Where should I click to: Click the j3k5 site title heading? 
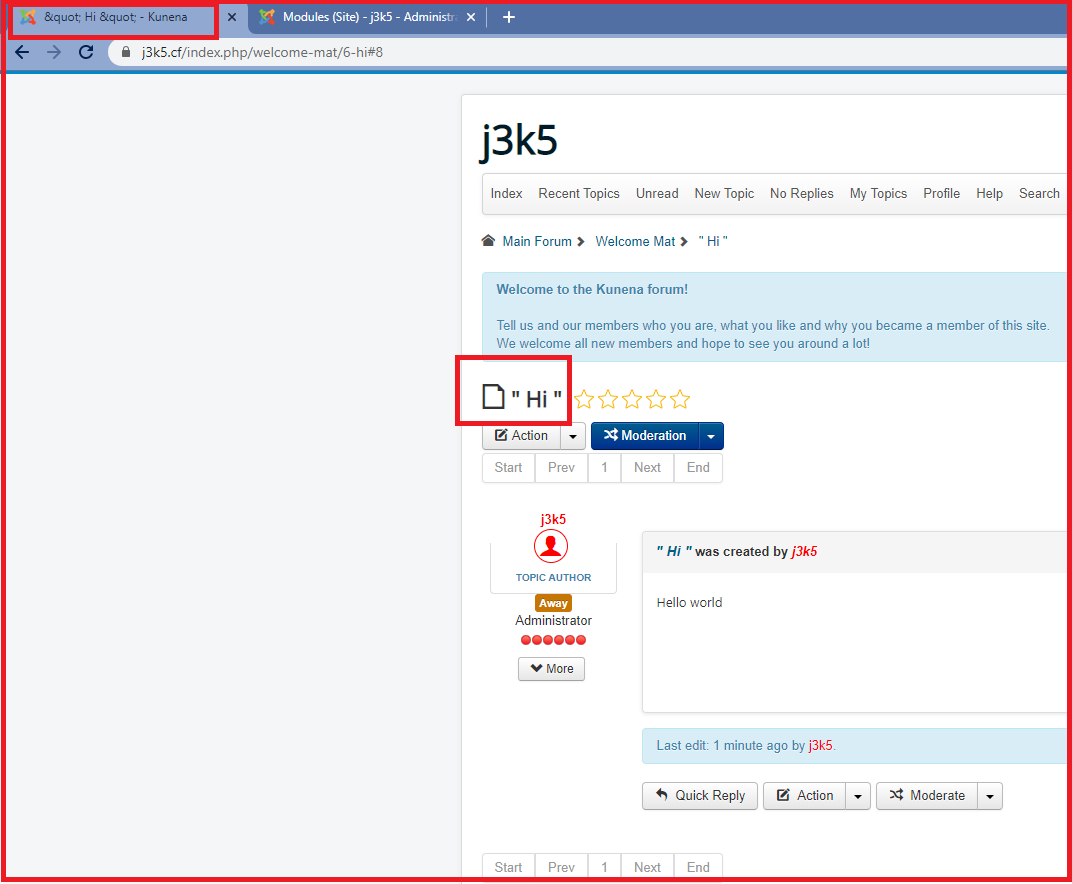click(x=519, y=141)
